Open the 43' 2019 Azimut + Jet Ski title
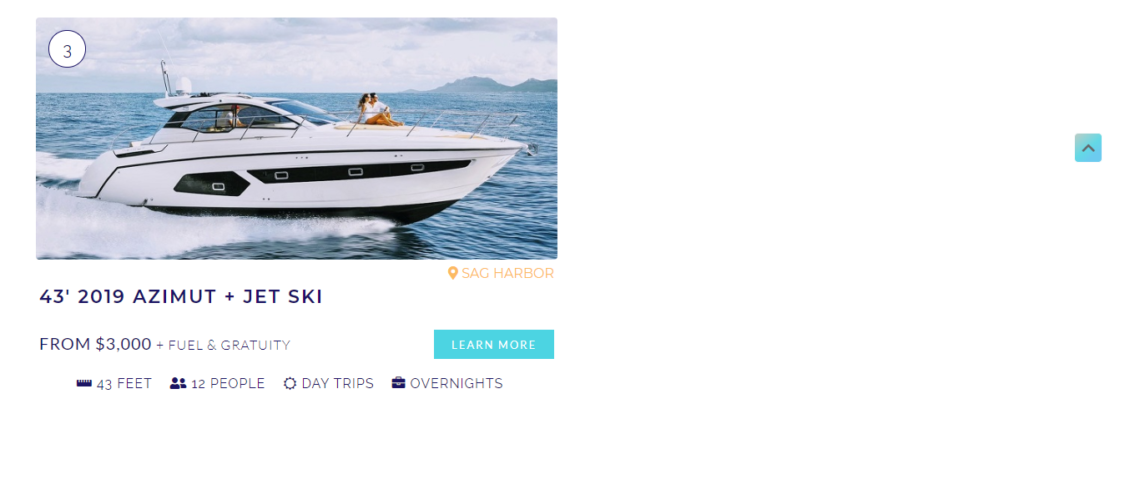Image resolution: width=1140 pixels, height=500 pixels. pos(181,297)
